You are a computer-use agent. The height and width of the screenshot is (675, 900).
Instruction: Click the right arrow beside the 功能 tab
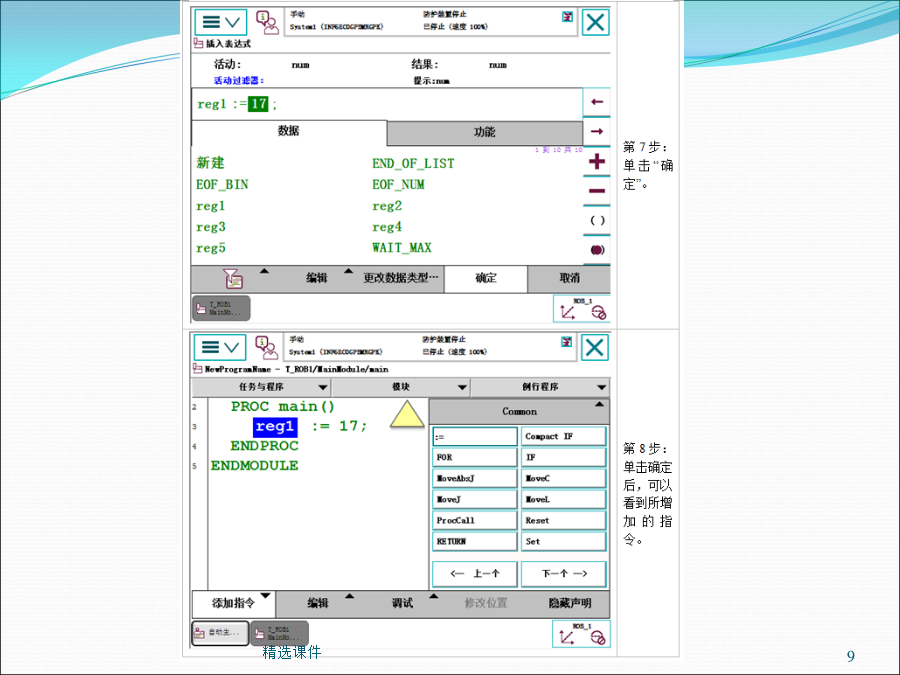point(596,131)
